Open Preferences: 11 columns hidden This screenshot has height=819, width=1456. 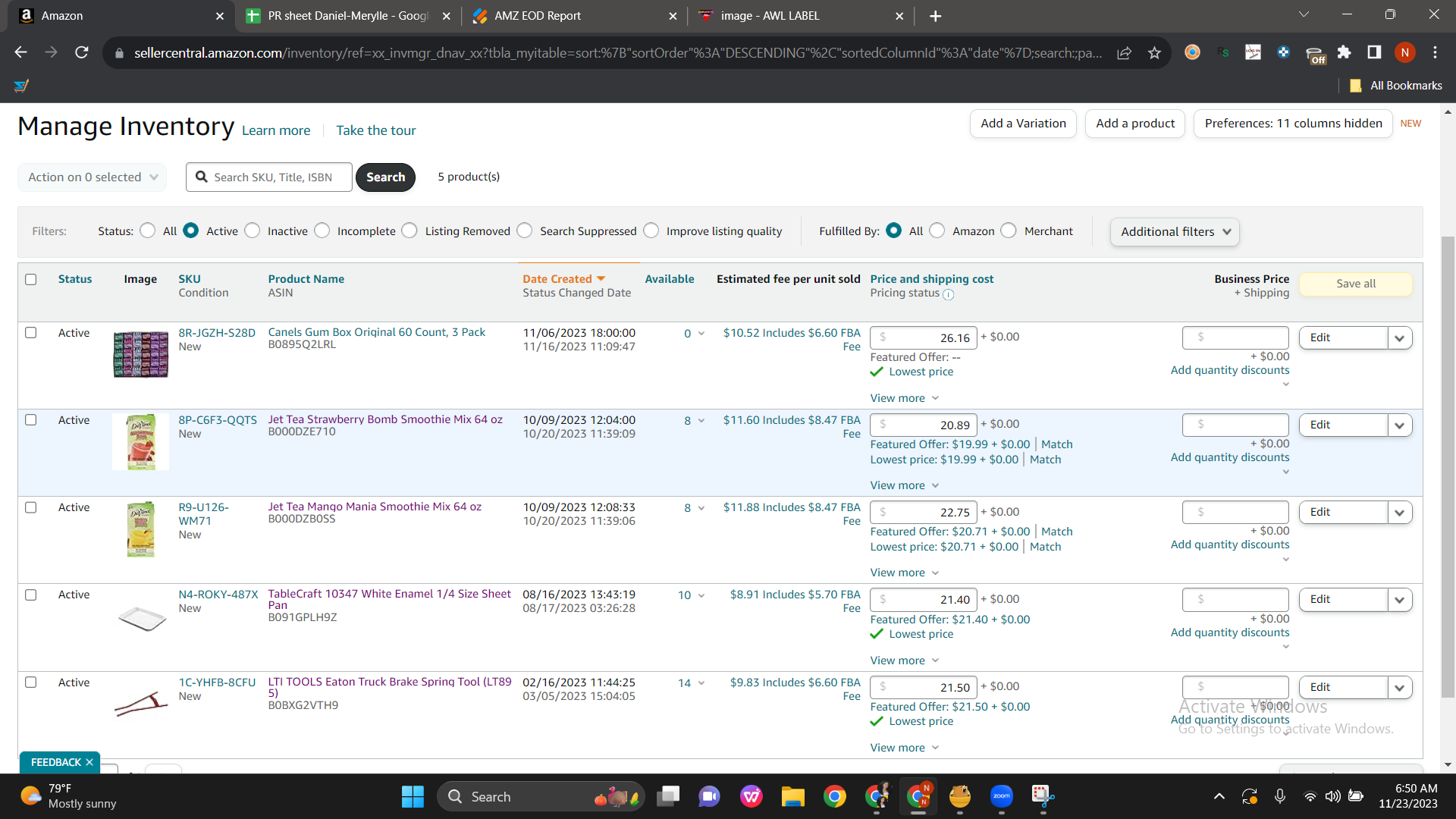(1293, 124)
